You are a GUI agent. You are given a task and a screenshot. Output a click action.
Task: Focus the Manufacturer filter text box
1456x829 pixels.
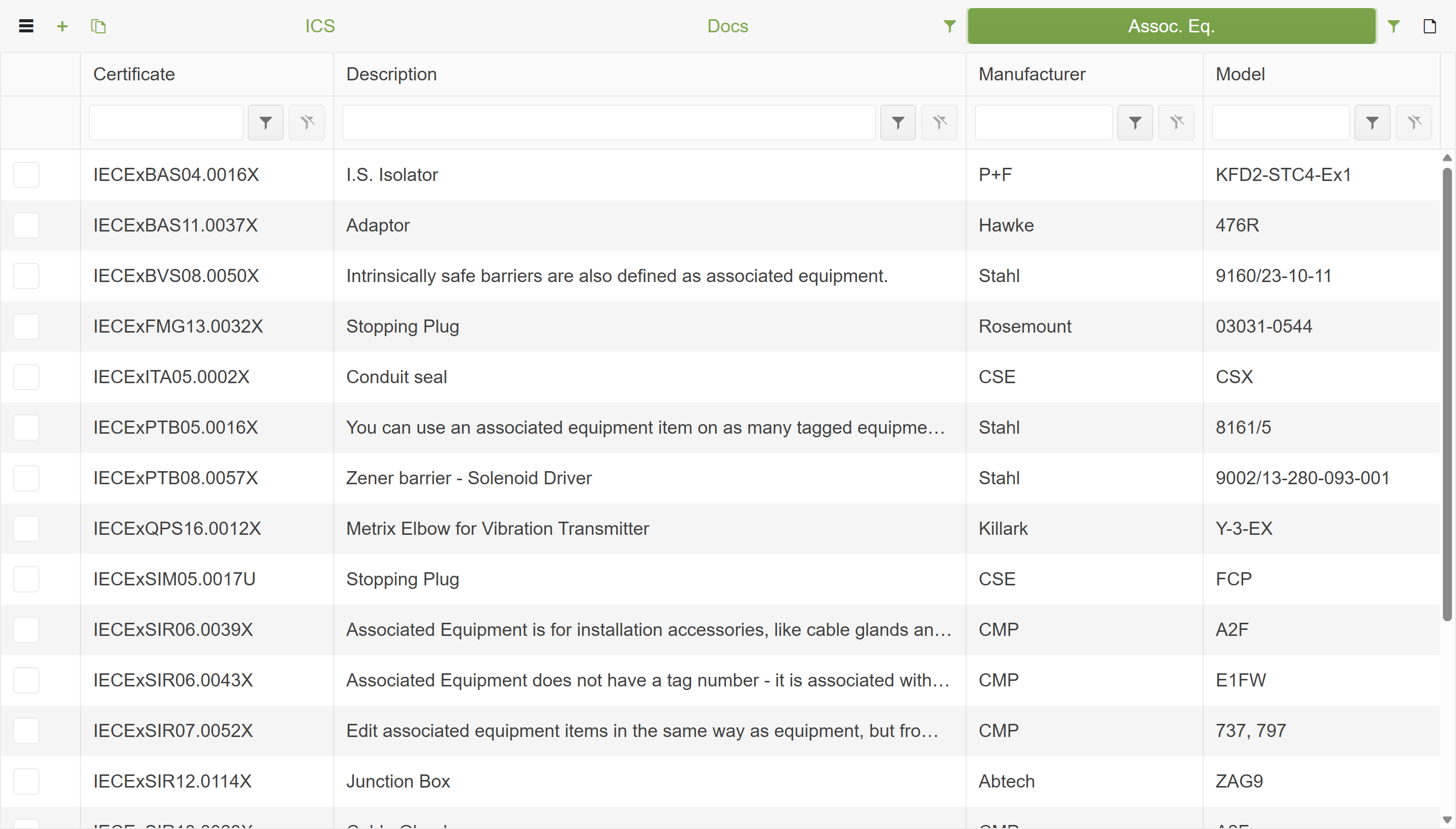1044,122
